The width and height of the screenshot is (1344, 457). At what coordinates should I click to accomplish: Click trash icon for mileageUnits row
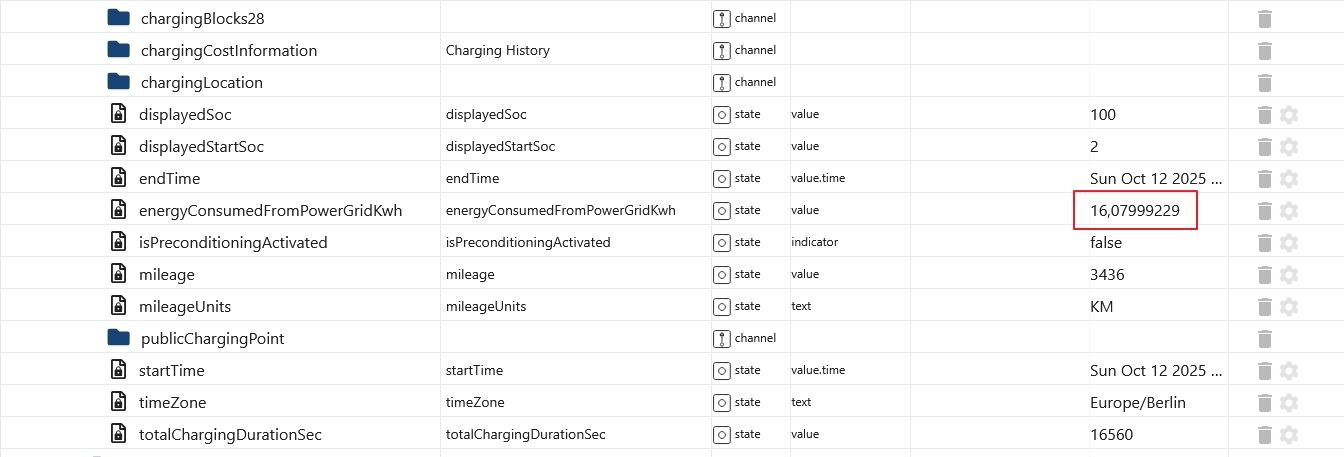pos(1264,307)
